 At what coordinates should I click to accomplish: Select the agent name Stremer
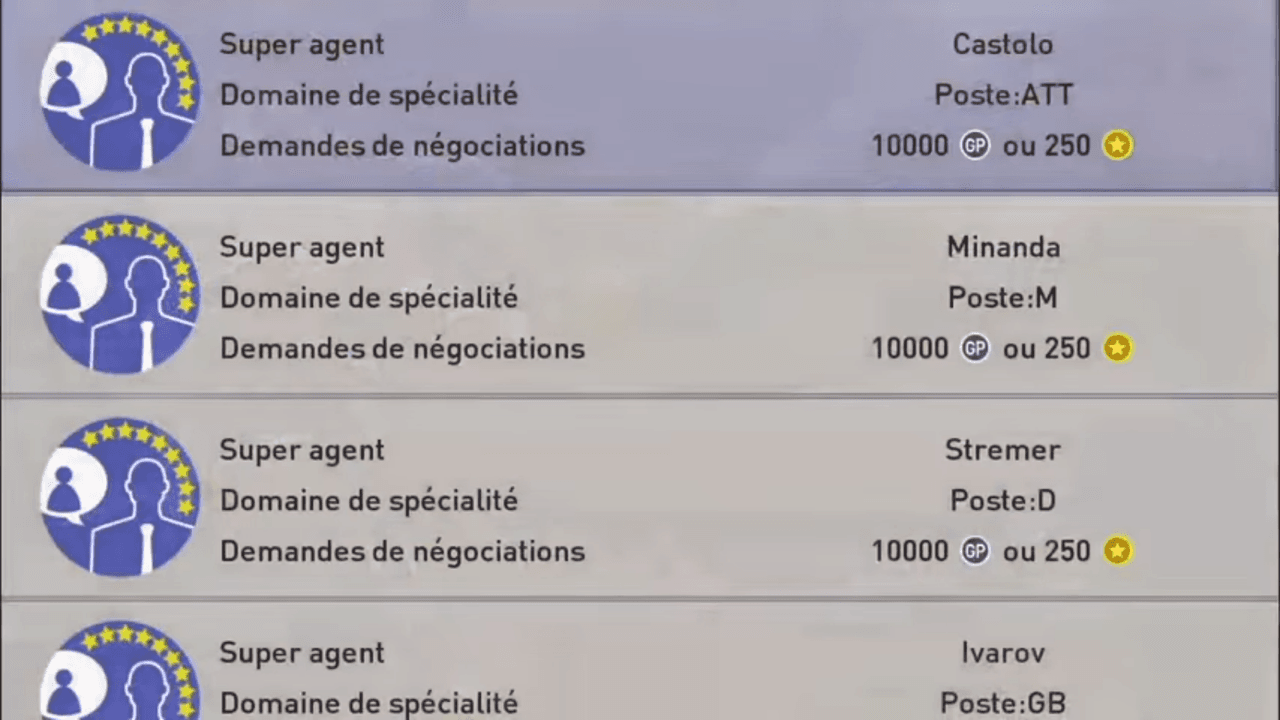point(1002,450)
